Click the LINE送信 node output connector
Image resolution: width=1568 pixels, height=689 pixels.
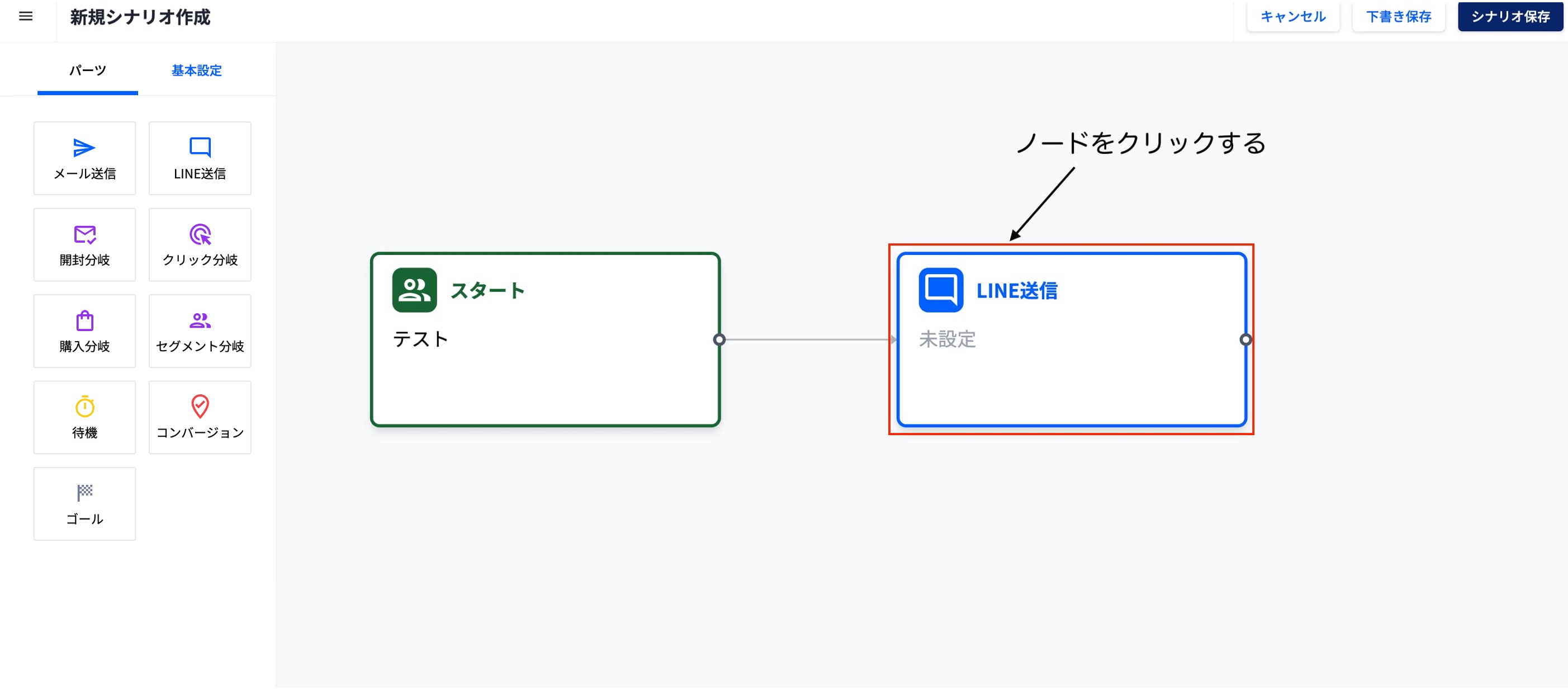pos(1245,340)
